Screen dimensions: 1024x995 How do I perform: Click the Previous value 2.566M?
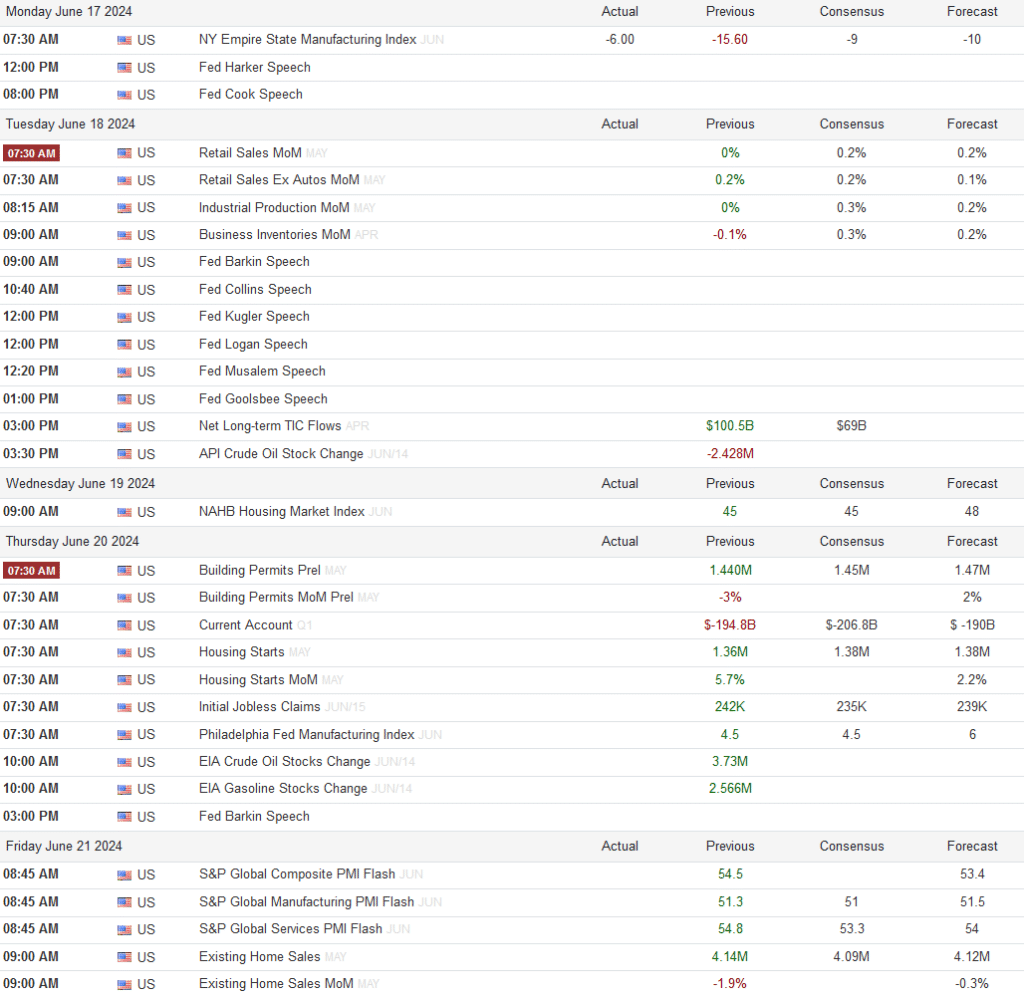point(729,789)
